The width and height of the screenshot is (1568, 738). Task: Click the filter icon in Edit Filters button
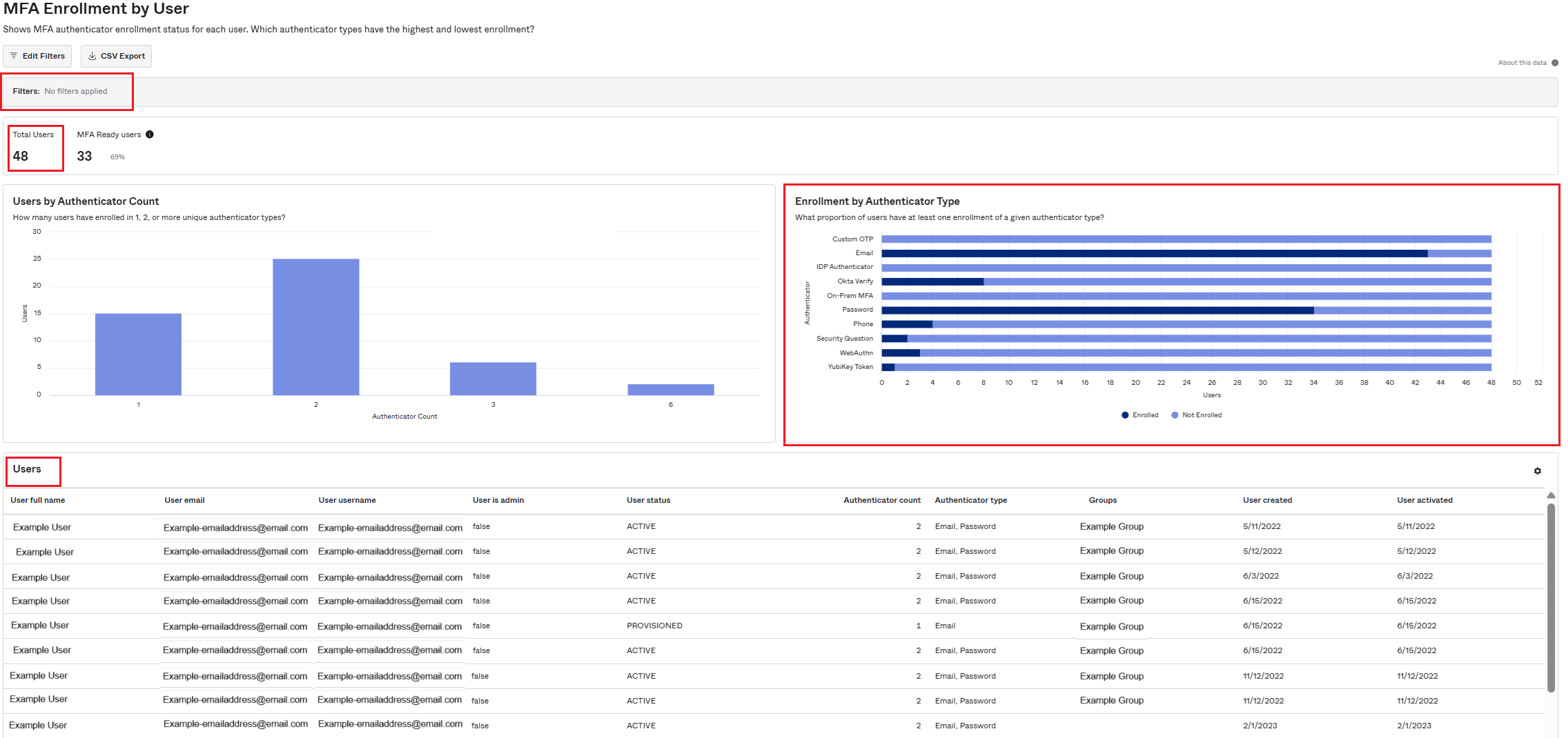14,56
